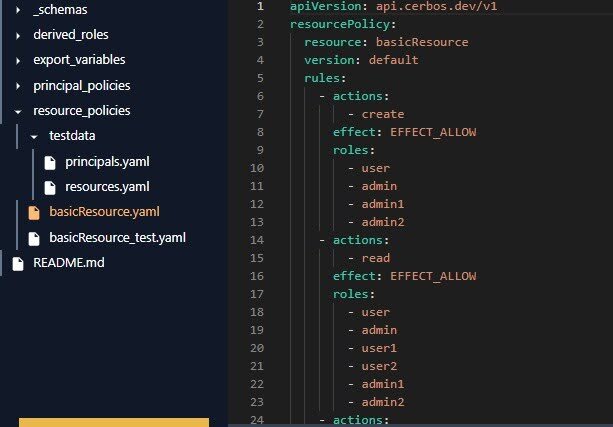The height and width of the screenshot is (427, 613).
Task: Open resources.yaml file
Action: point(108,187)
